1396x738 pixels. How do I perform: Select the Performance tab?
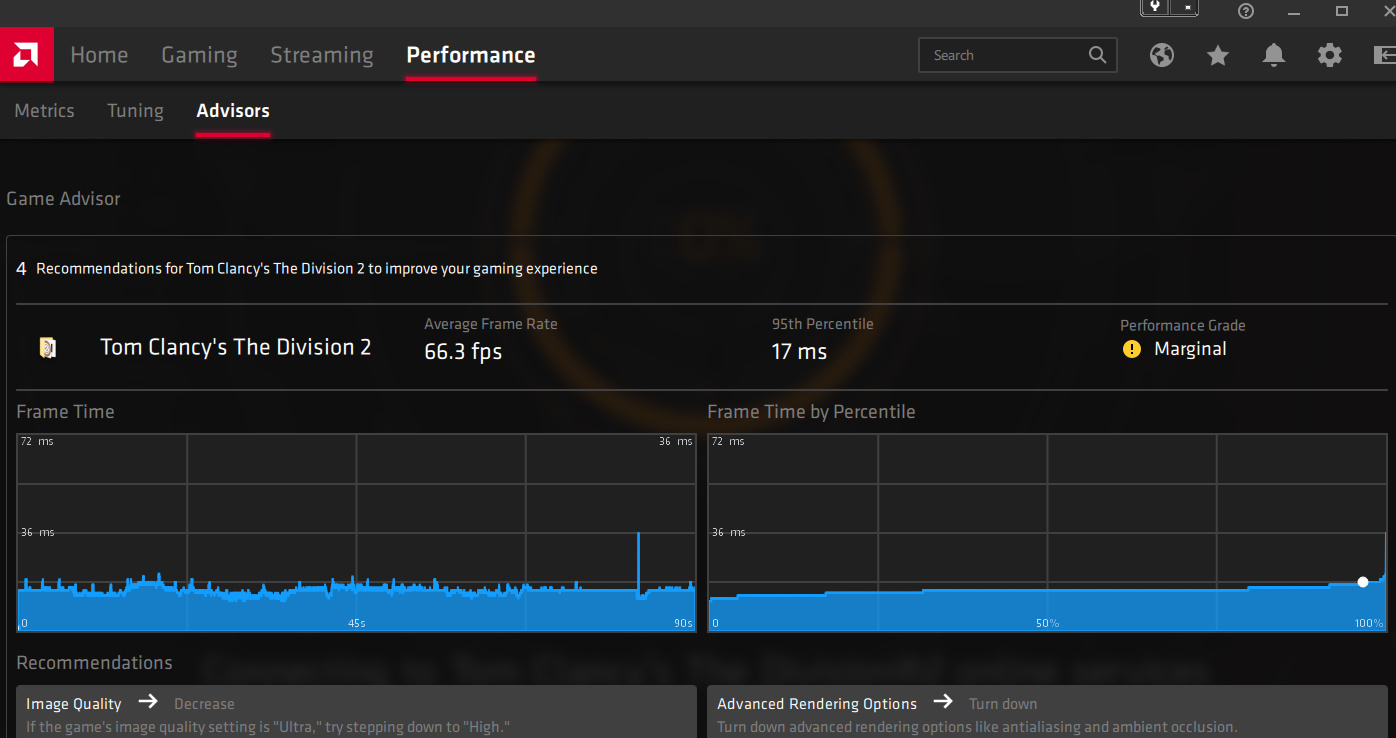click(x=471, y=55)
